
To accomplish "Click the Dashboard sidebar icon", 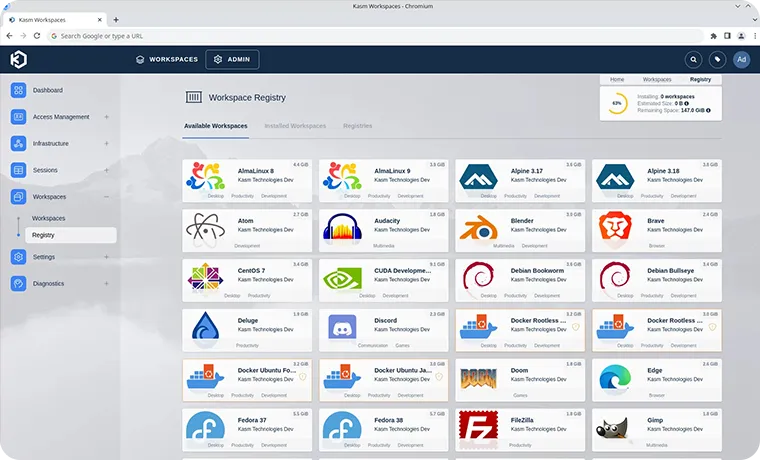I will point(19,90).
